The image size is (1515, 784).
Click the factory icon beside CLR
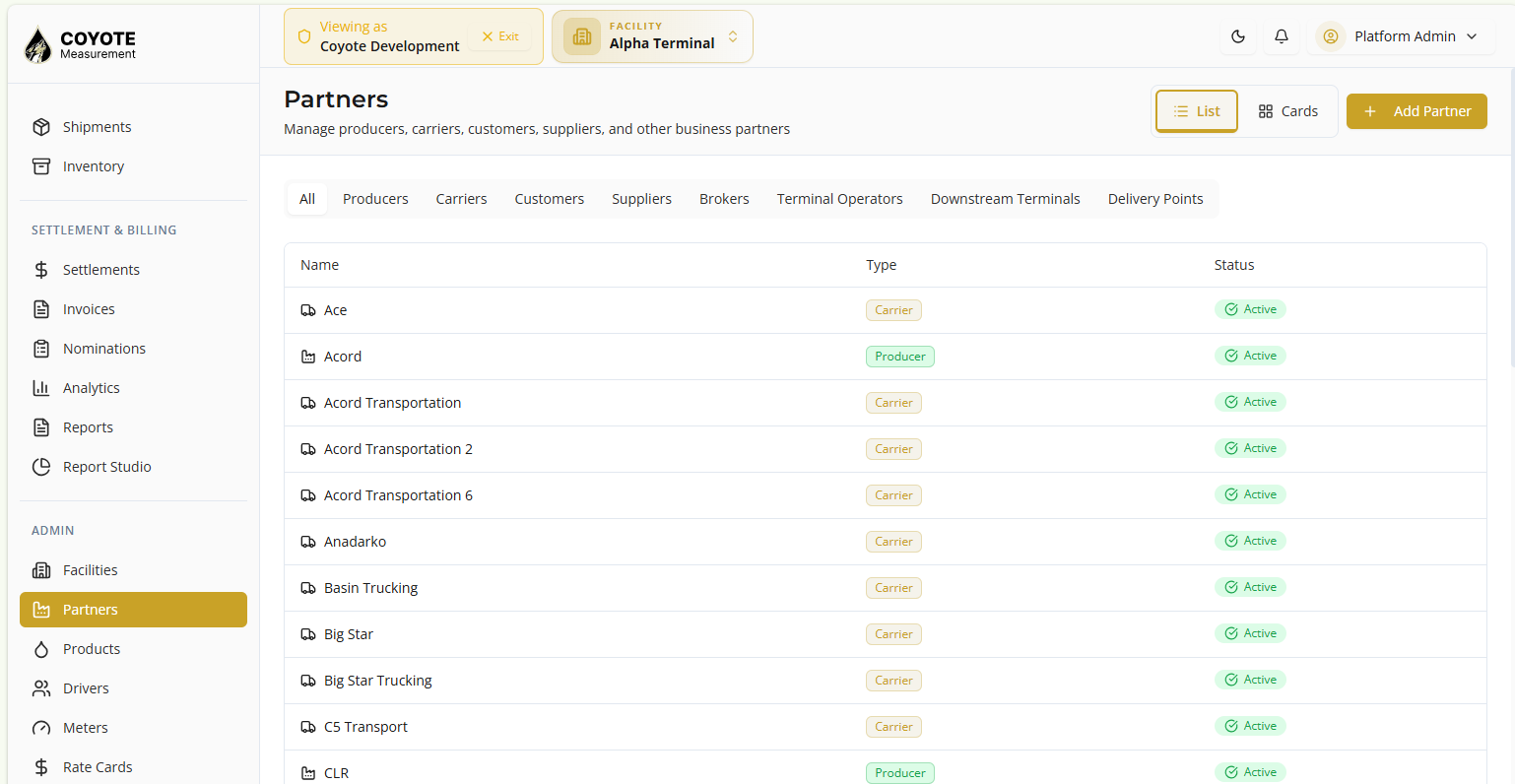[x=308, y=773]
